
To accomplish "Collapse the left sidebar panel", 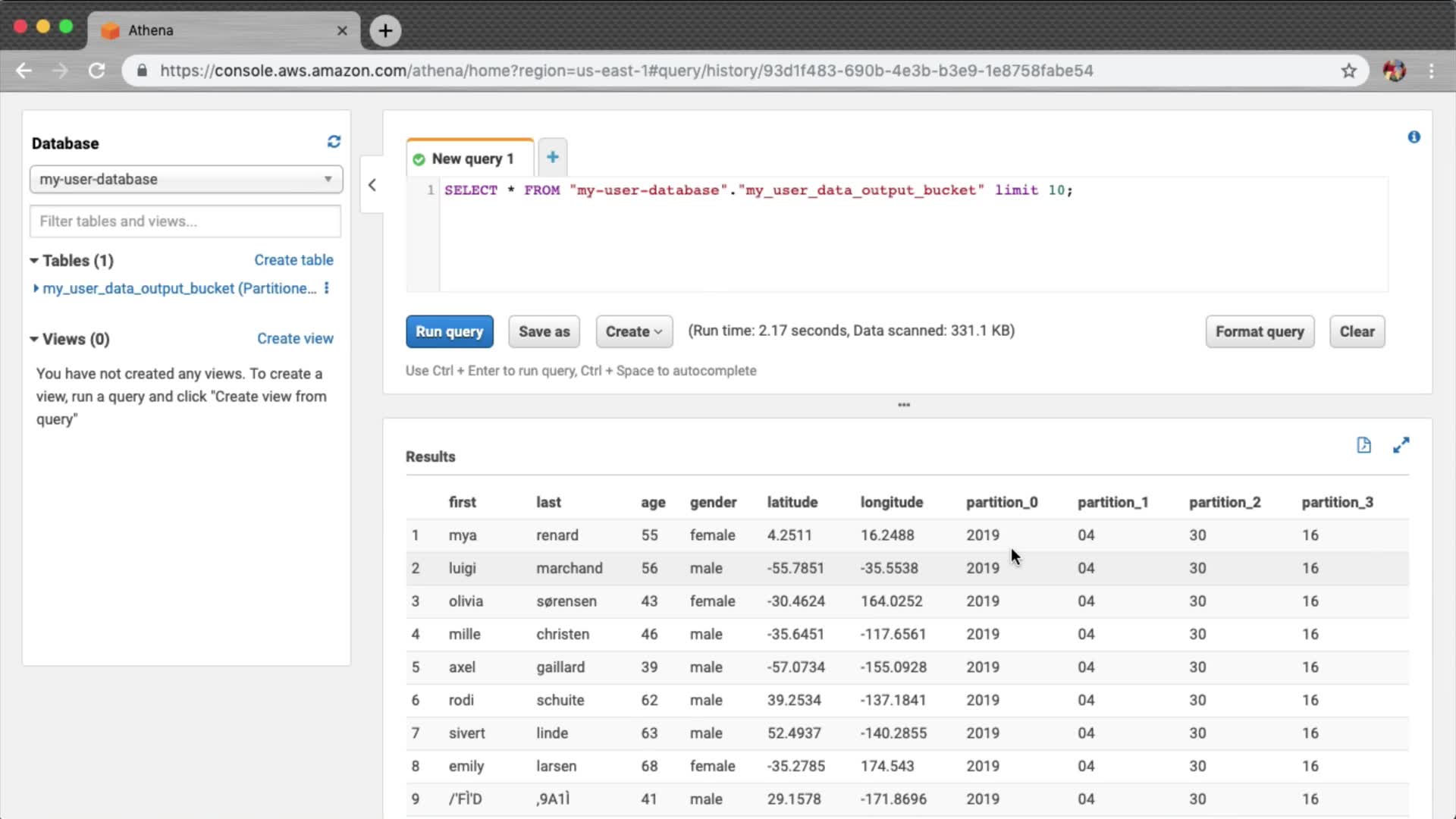I will click(x=372, y=184).
